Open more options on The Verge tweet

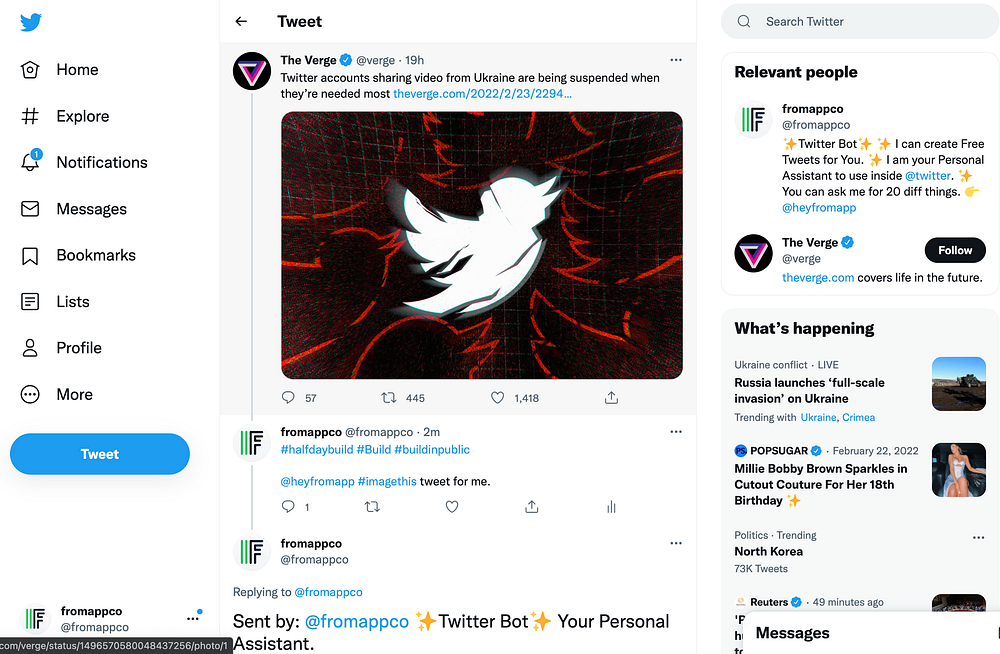(x=676, y=60)
